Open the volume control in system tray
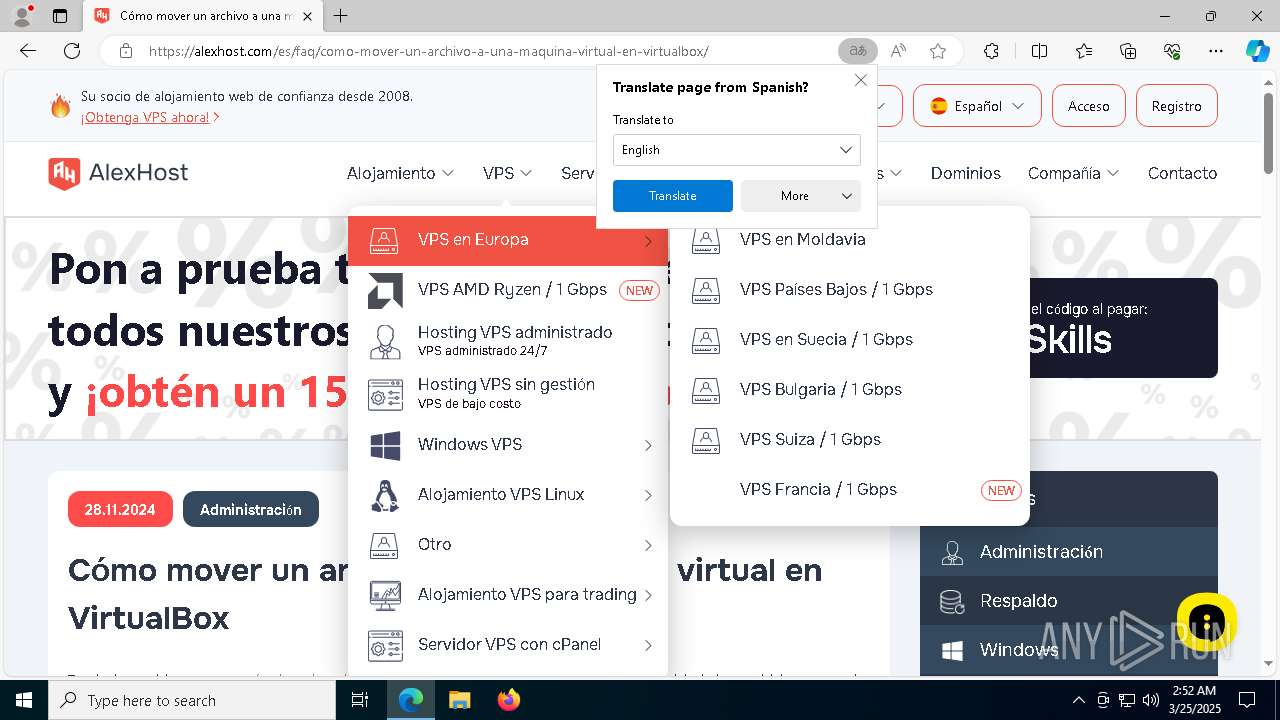1280x720 pixels. pyautogui.click(x=1151, y=700)
